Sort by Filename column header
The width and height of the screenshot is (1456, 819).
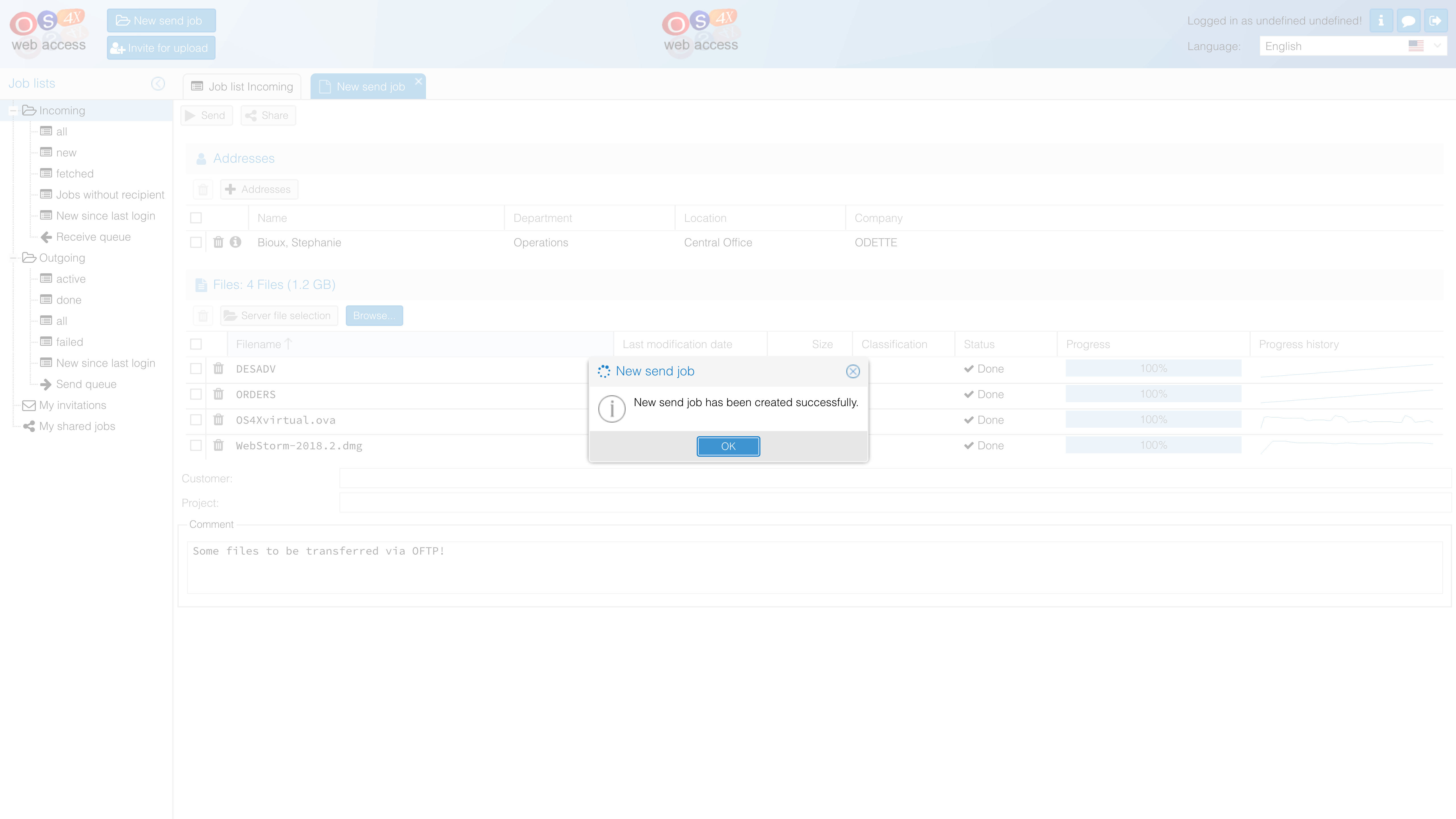(421, 344)
